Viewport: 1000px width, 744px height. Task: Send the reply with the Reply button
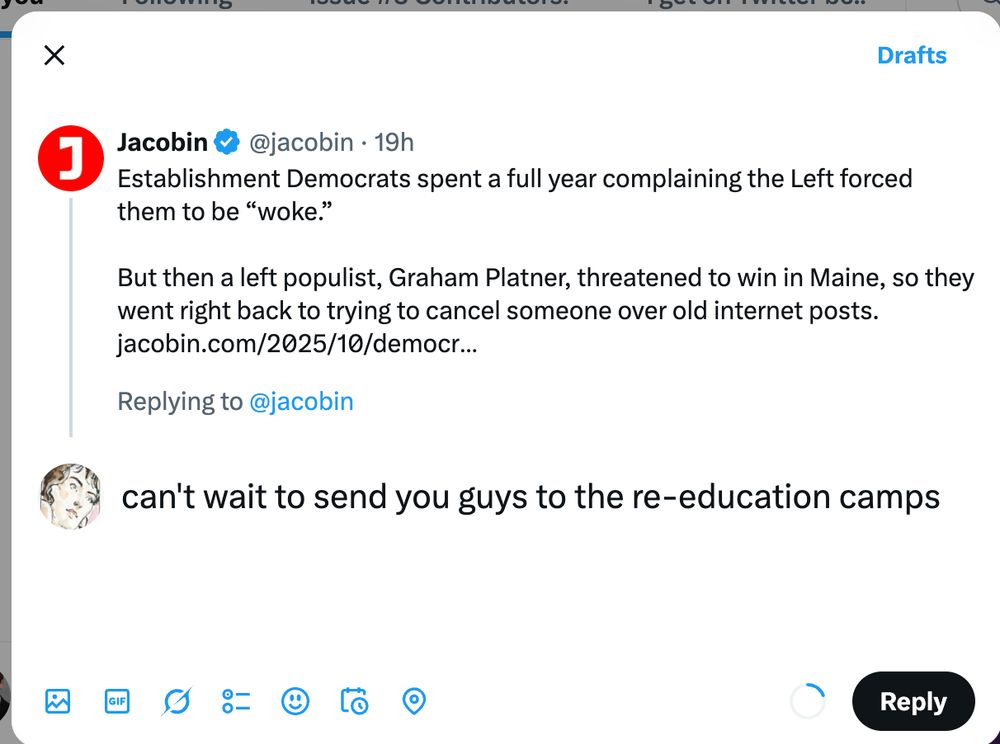pos(913,701)
